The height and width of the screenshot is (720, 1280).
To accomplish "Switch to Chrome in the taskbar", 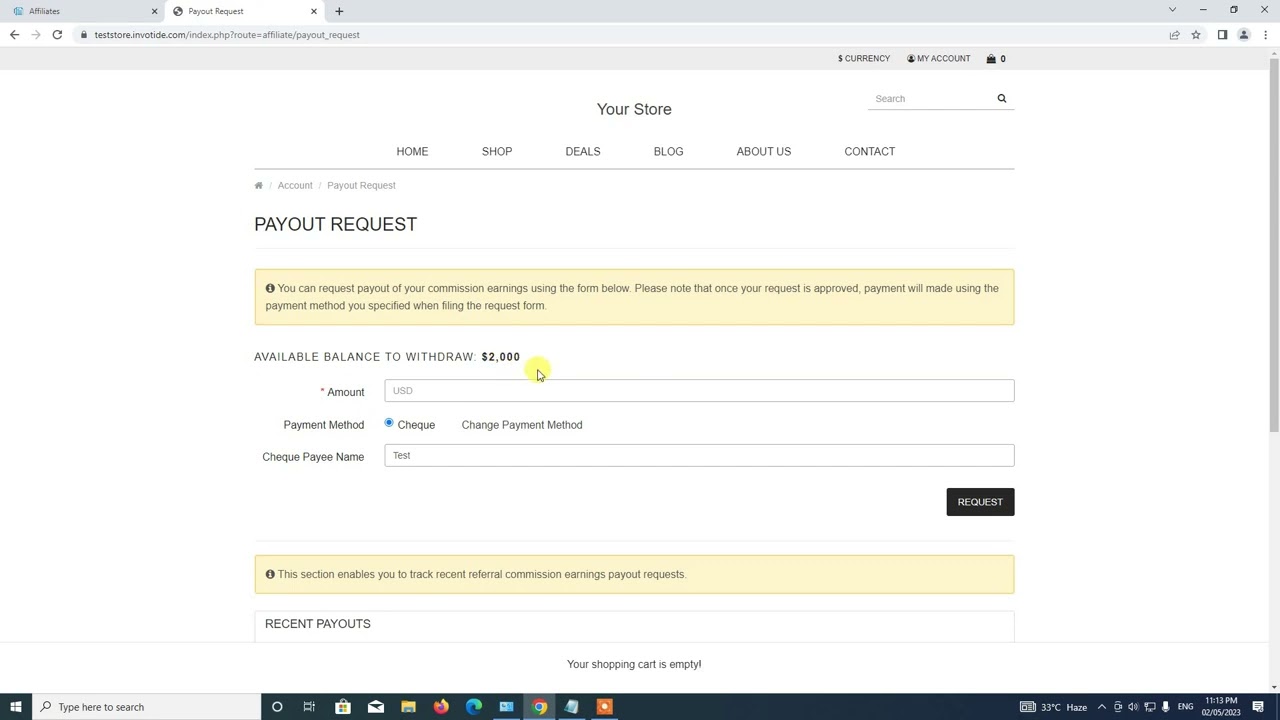I will (539, 707).
